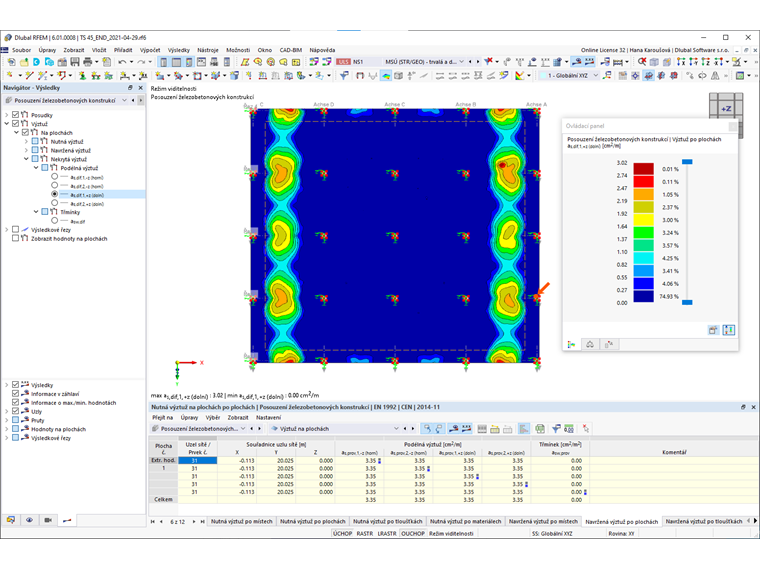760x570 pixels.
Task: Click the red X filter icon
Action: click(489, 61)
